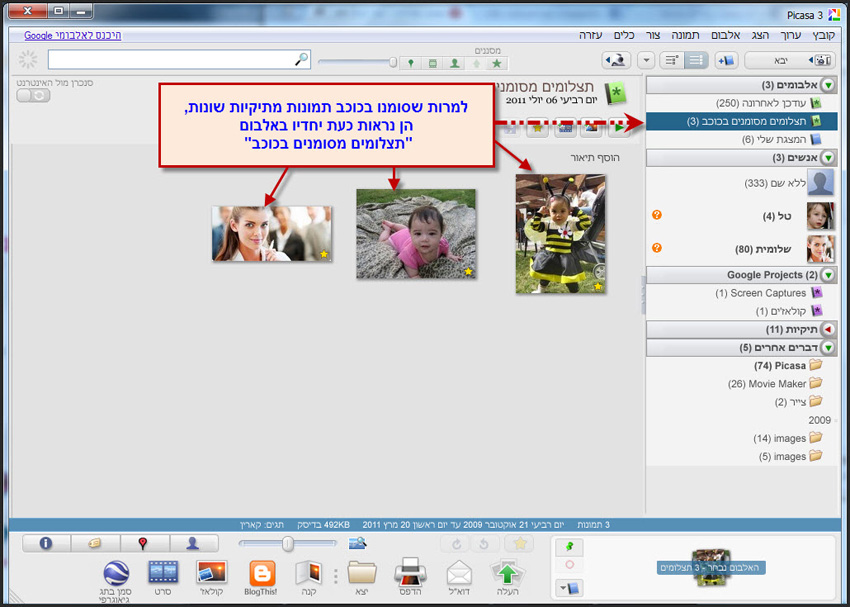Click the Geotag Google Earth icon

point(116,573)
